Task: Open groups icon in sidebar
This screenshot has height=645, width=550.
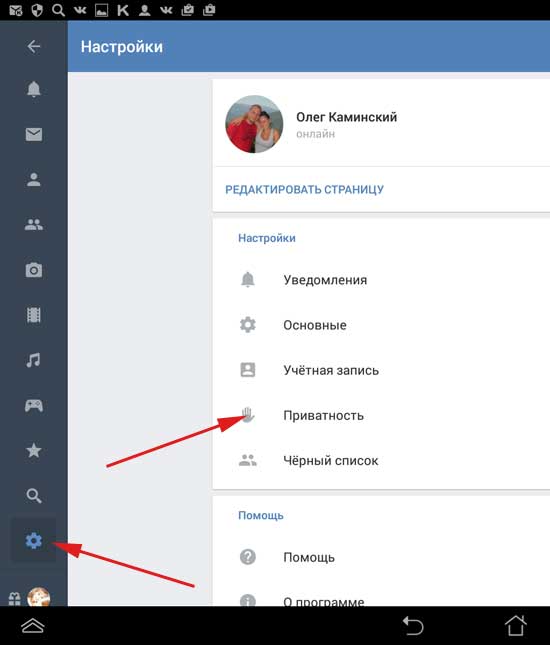Action: [34, 225]
